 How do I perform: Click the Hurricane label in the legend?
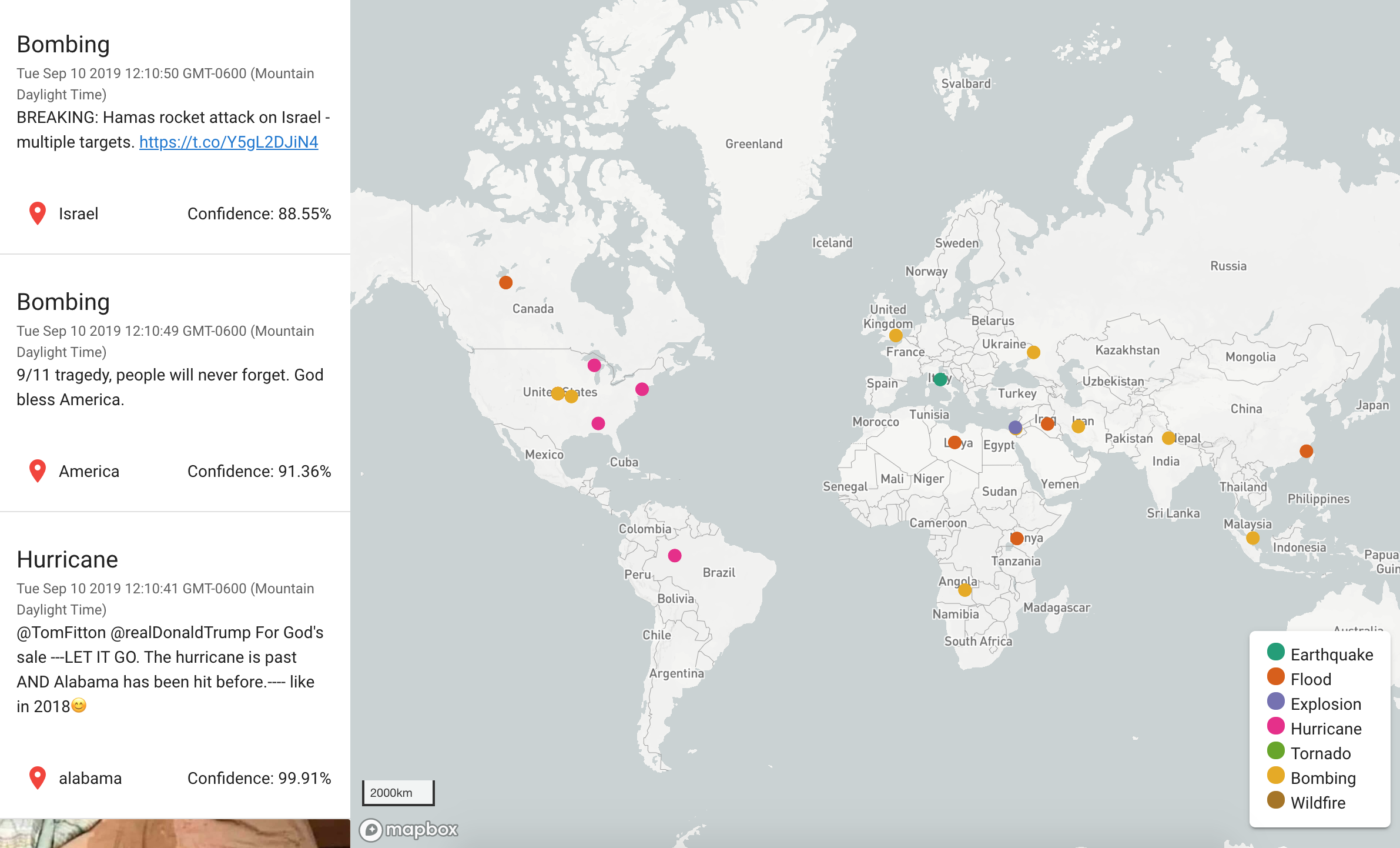tap(1326, 729)
